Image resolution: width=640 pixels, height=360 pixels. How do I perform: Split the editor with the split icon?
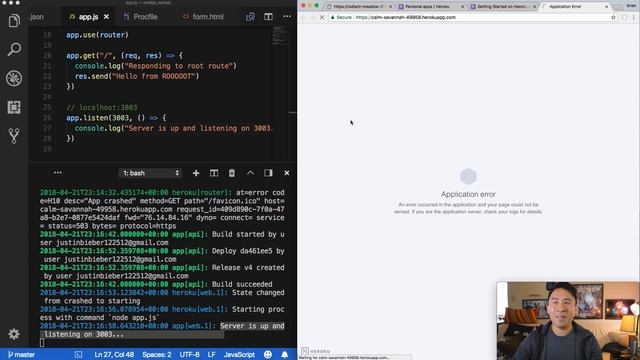(x=268, y=17)
